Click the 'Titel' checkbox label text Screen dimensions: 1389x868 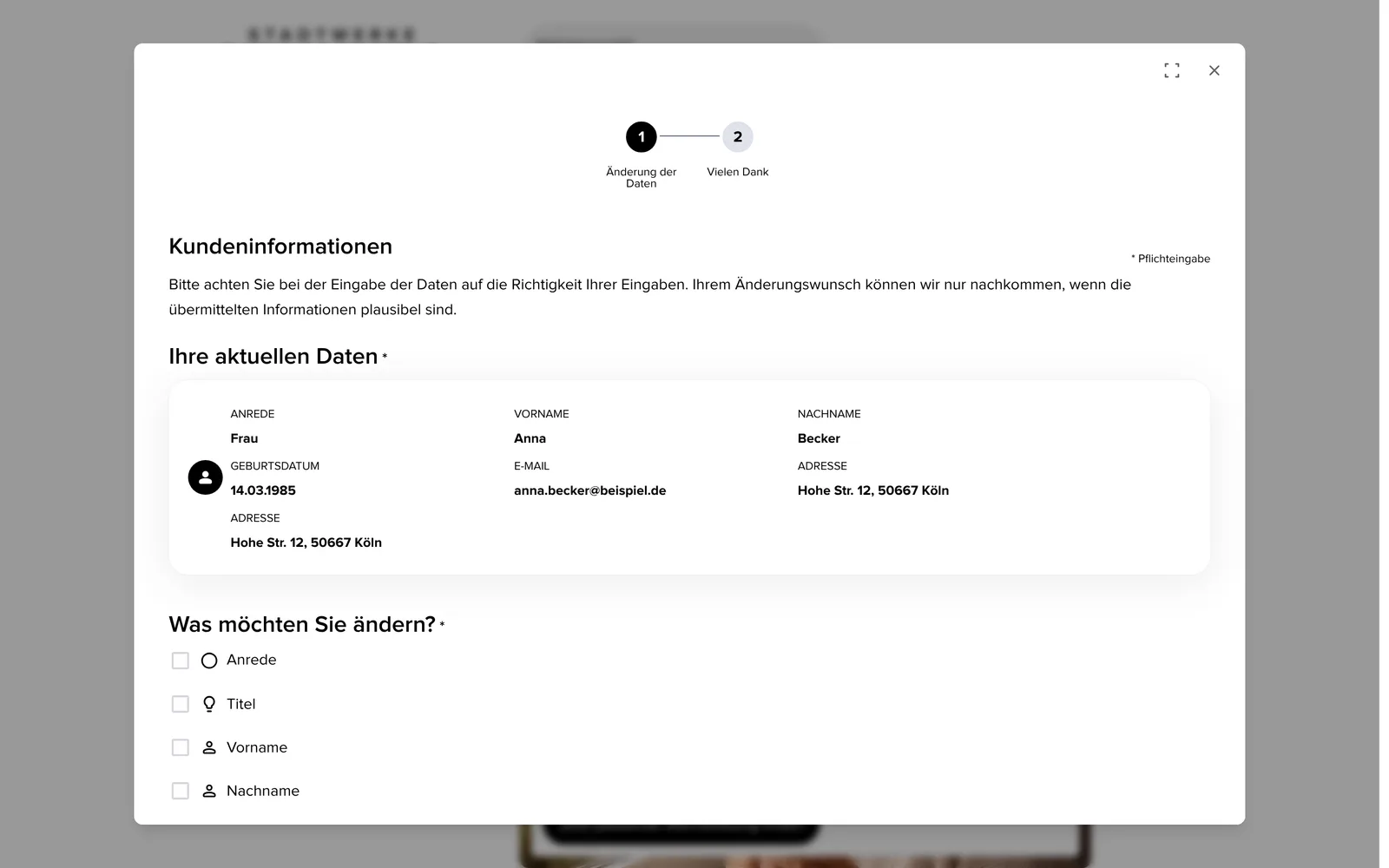pyautogui.click(x=241, y=704)
